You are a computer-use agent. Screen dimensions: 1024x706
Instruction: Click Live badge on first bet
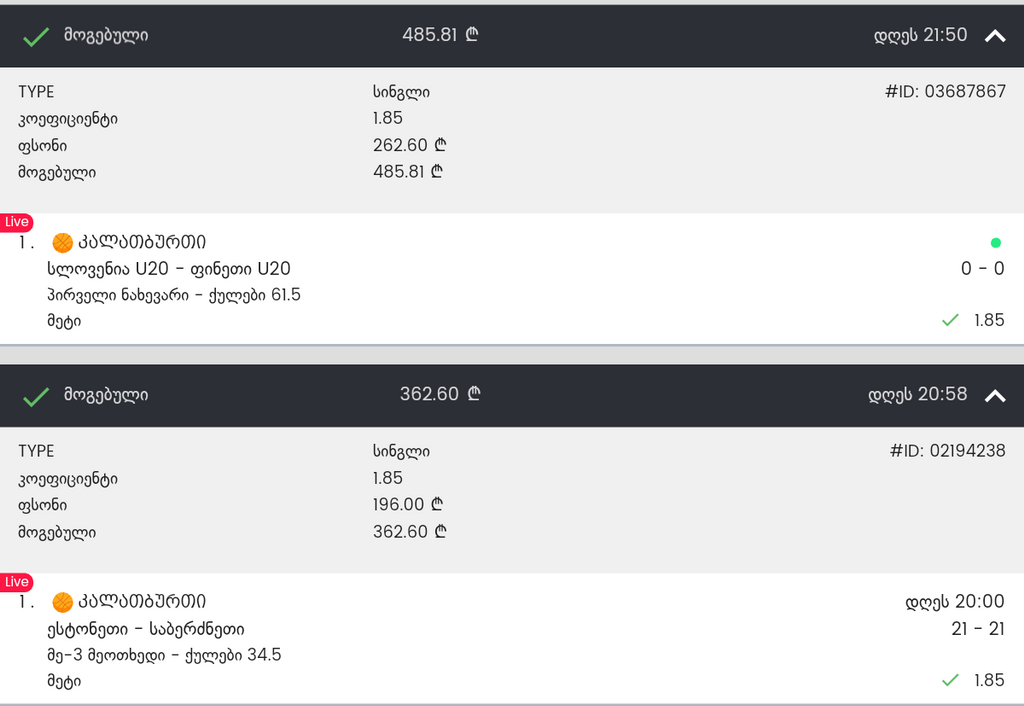pos(17,222)
